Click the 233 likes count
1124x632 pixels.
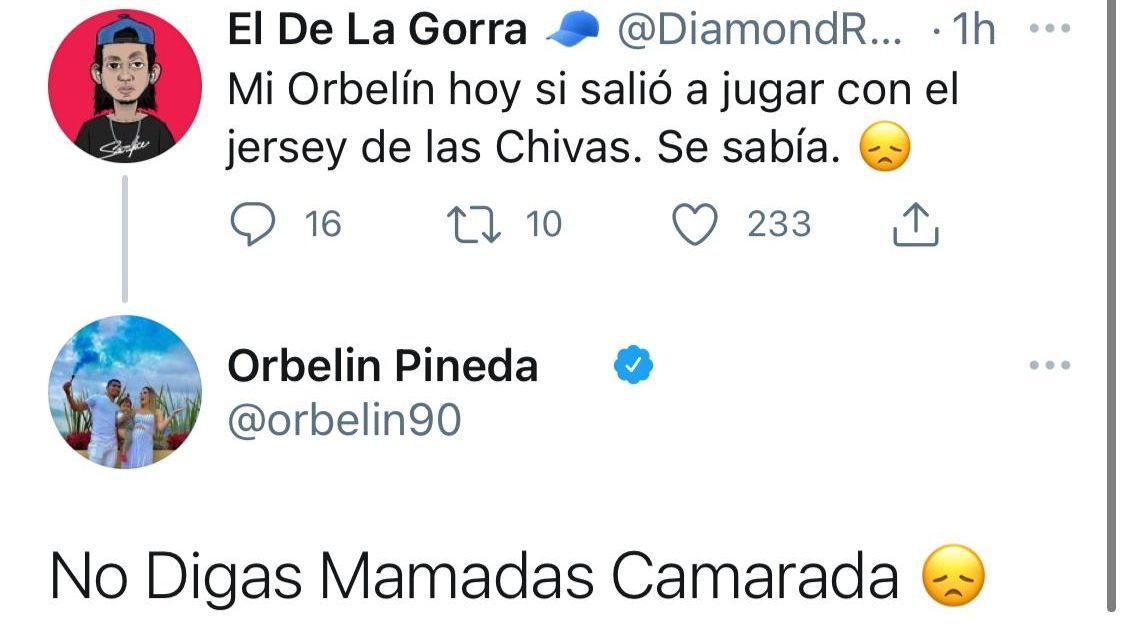tap(779, 224)
